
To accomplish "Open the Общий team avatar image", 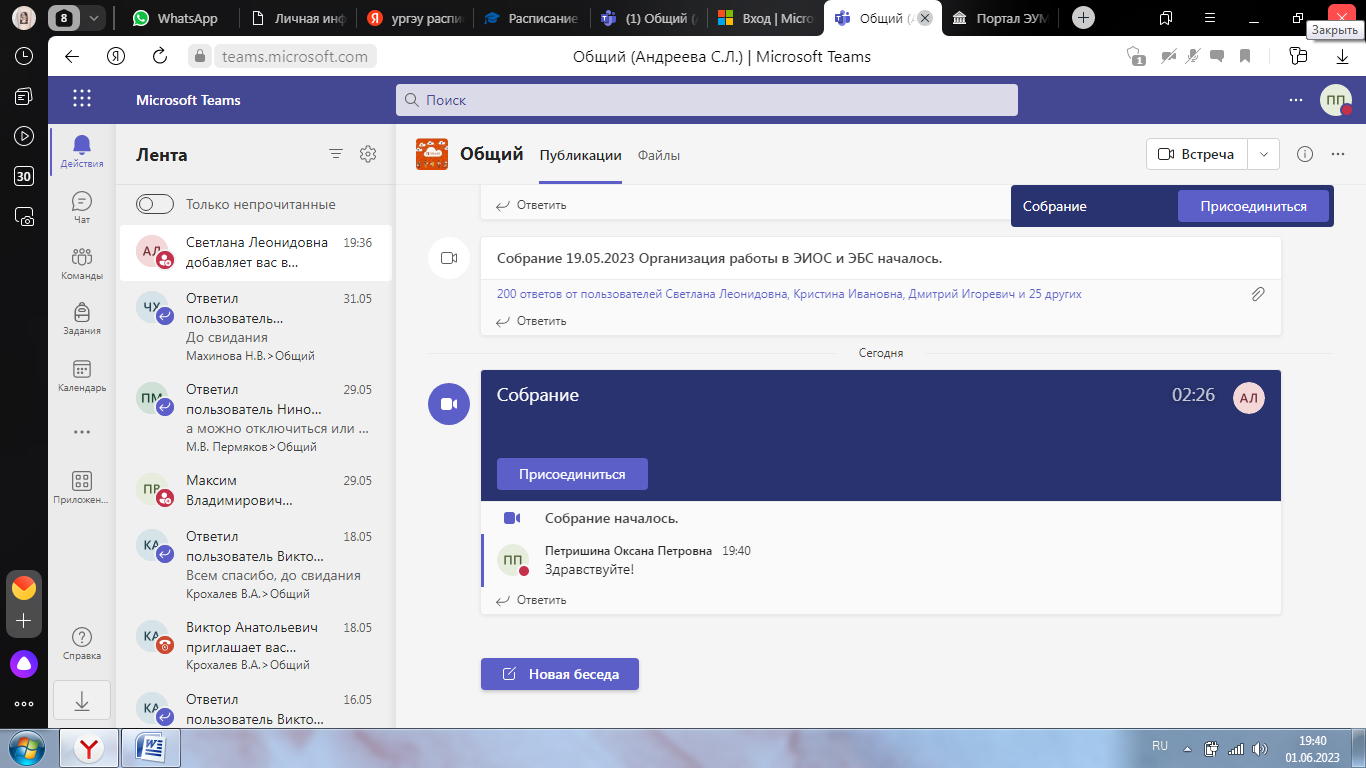I will pos(432,154).
